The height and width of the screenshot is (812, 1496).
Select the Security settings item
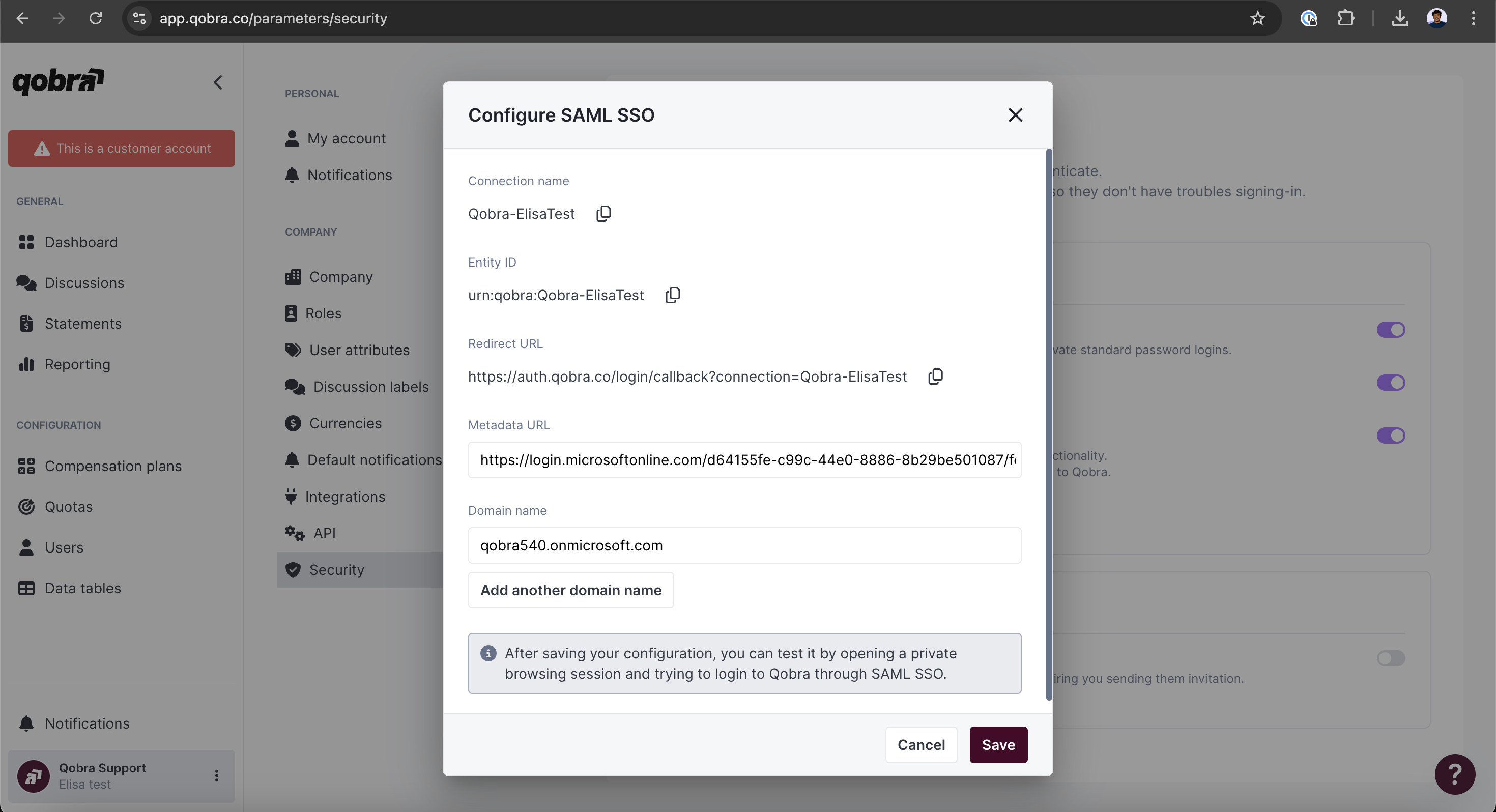(359, 570)
